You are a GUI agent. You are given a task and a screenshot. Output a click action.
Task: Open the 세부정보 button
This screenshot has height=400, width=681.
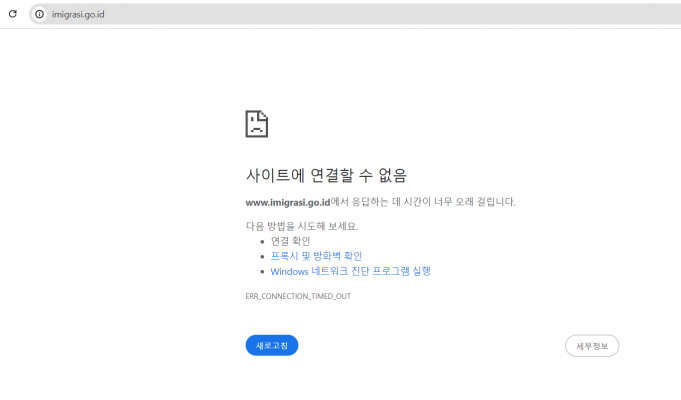[x=592, y=345]
